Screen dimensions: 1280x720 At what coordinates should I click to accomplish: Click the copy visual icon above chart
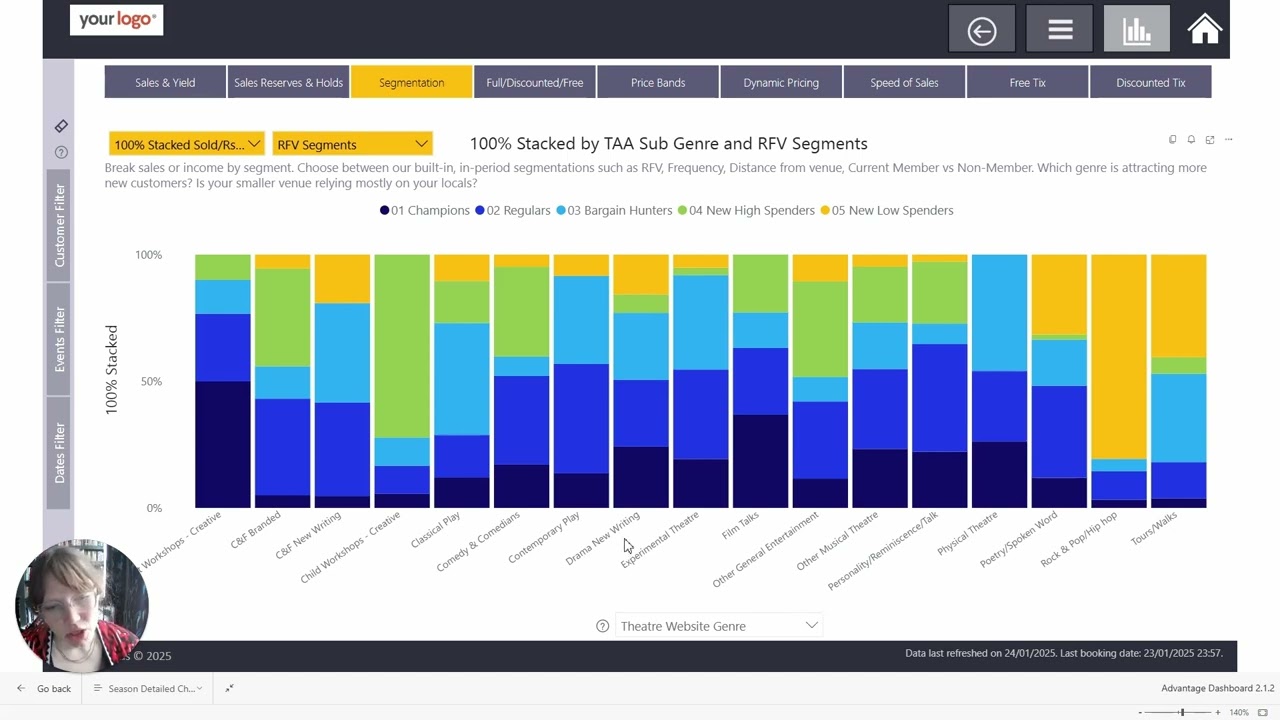(1173, 140)
